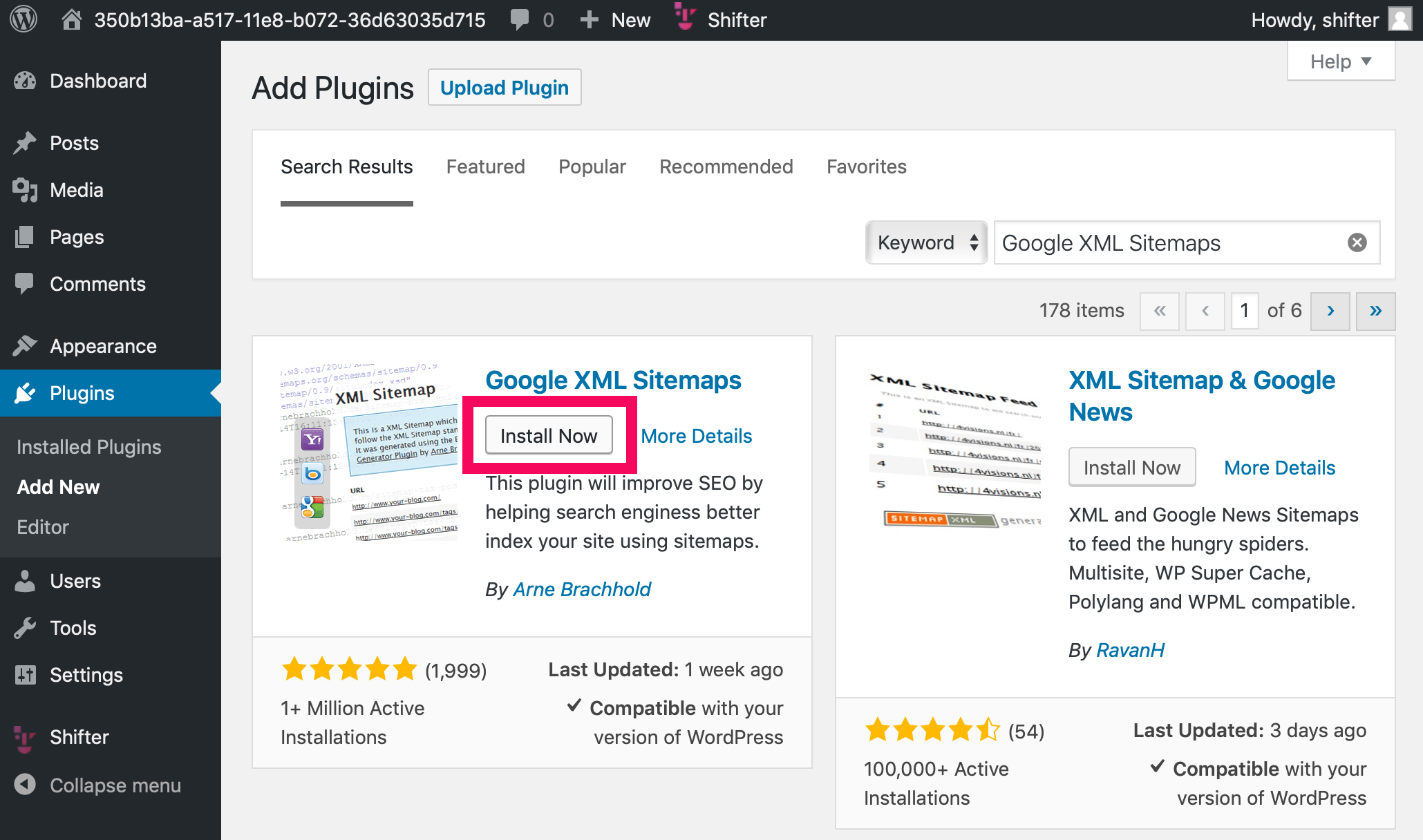
Task: Open plugin Editor submenu item
Action: 43,527
